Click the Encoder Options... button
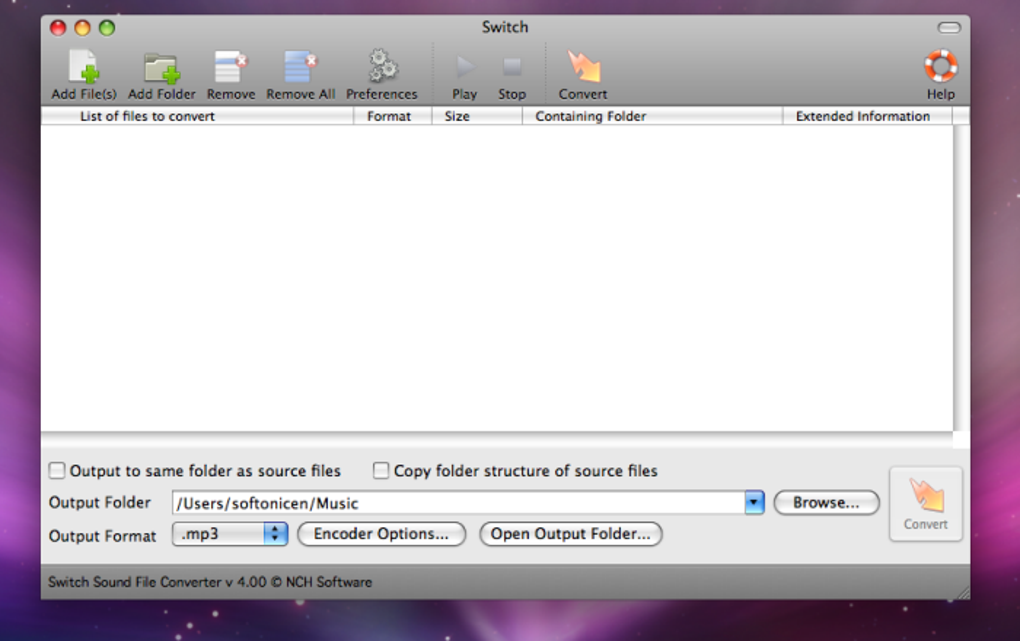Screen dimensions: 1020x641 click(x=381, y=534)
